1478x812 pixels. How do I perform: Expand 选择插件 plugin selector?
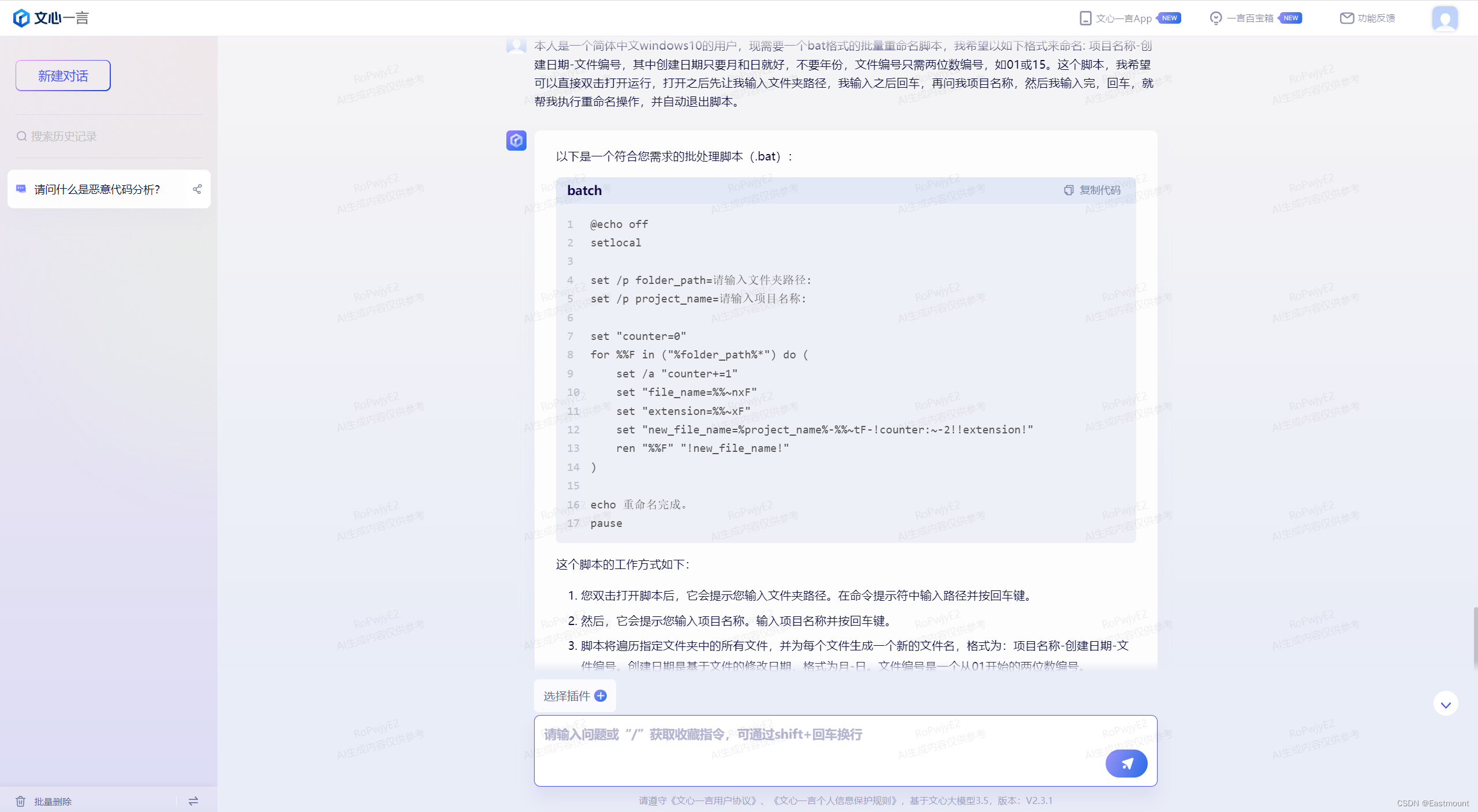click(566, 696)
